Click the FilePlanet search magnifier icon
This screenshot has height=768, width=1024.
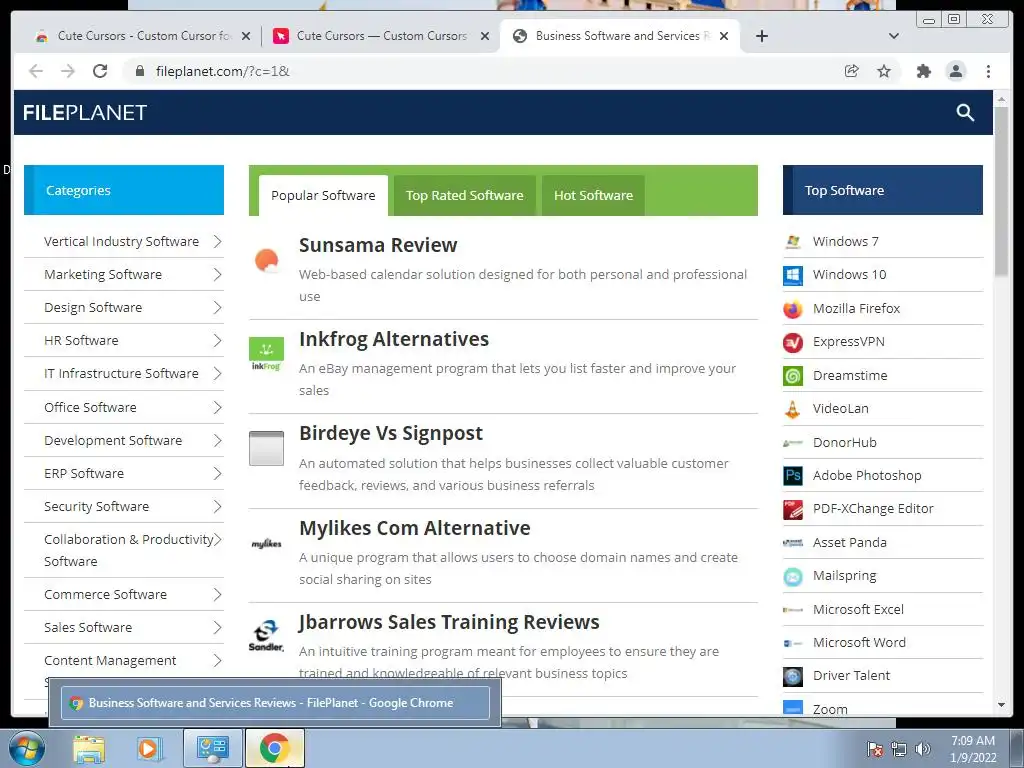click(x=965, y=113)
